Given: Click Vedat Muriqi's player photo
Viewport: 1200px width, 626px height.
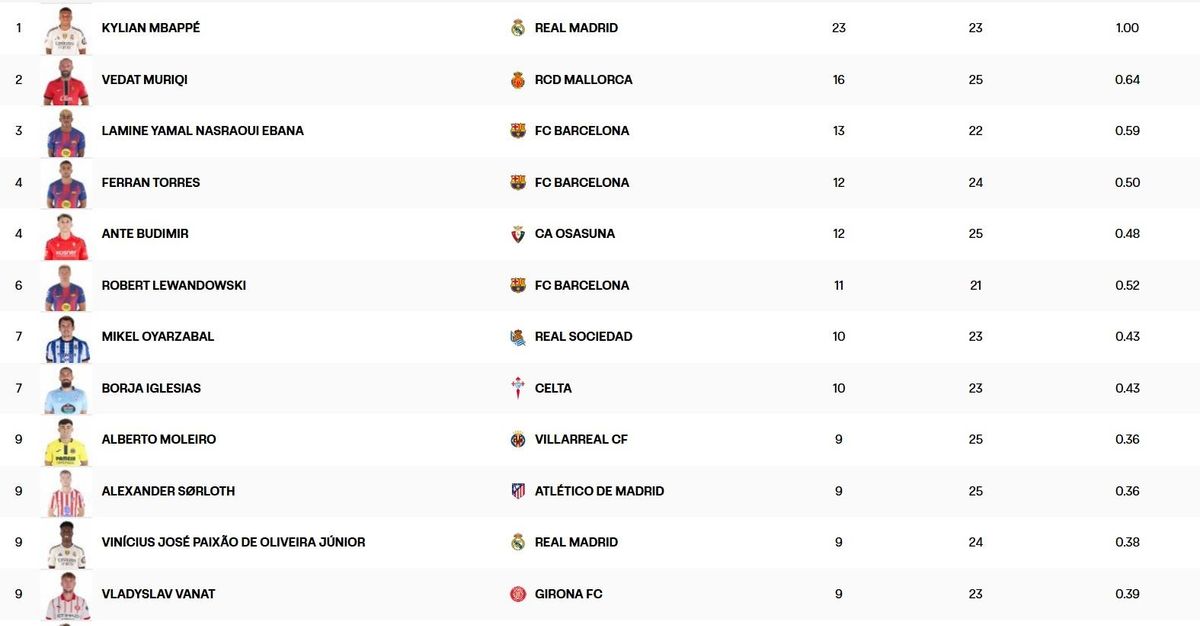Looking at the screenshot, I should pos(67,81).
